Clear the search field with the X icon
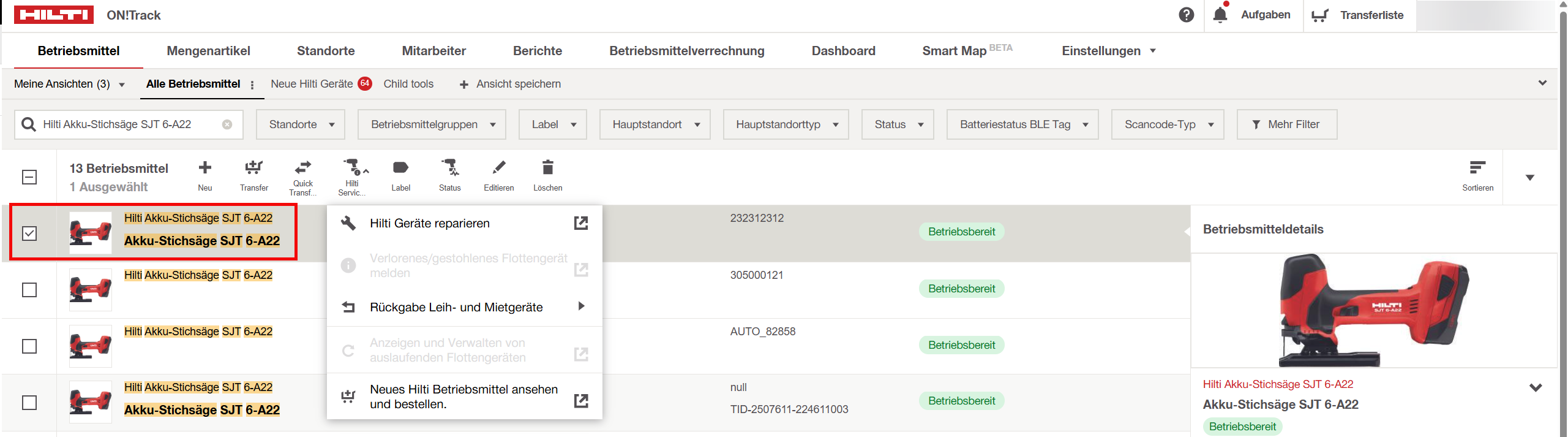Image resolution: width=1568 pixels, height=437 pixels. click(x=227, y=124)
